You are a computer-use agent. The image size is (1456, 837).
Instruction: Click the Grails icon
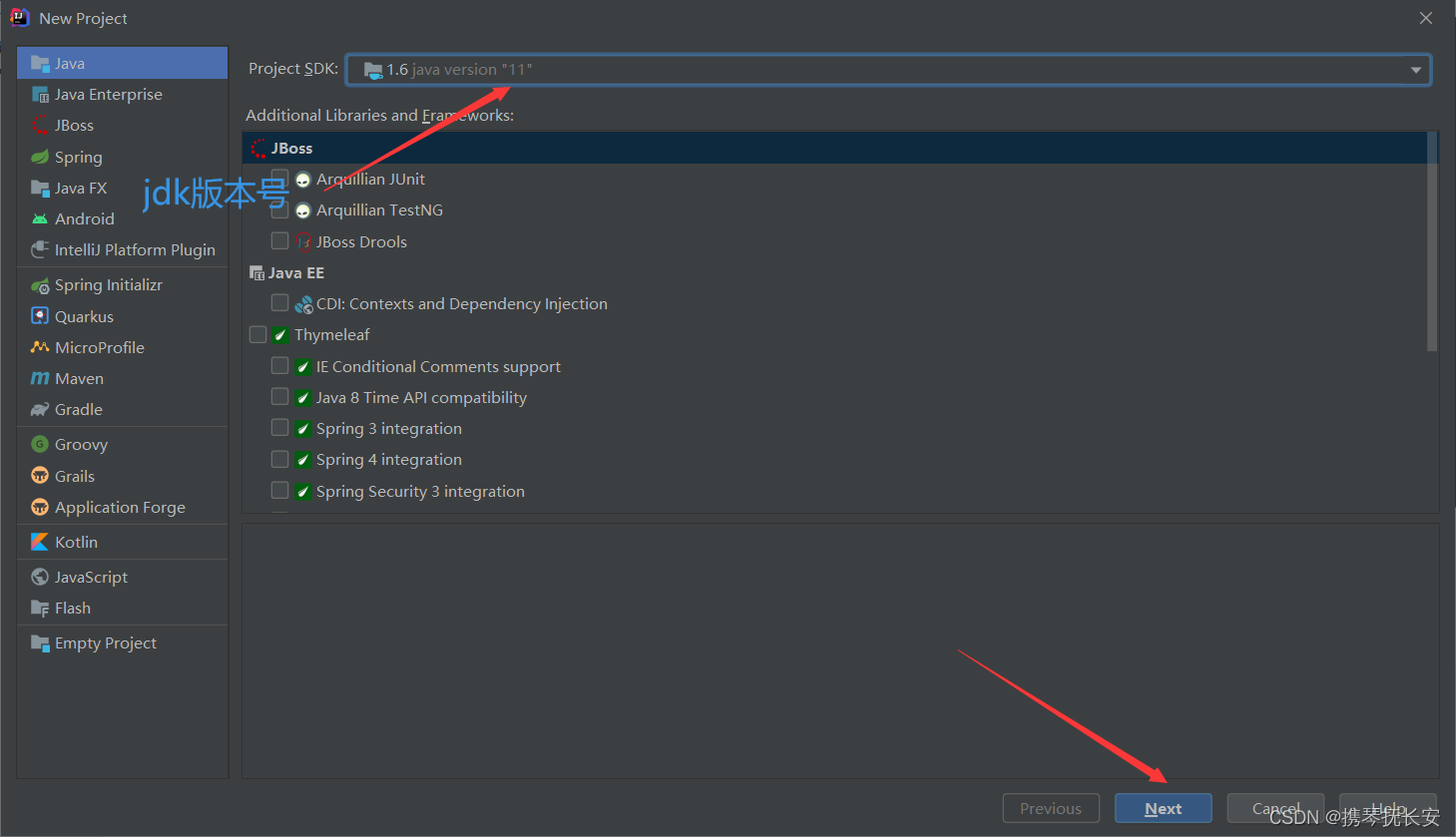[40, 476]
